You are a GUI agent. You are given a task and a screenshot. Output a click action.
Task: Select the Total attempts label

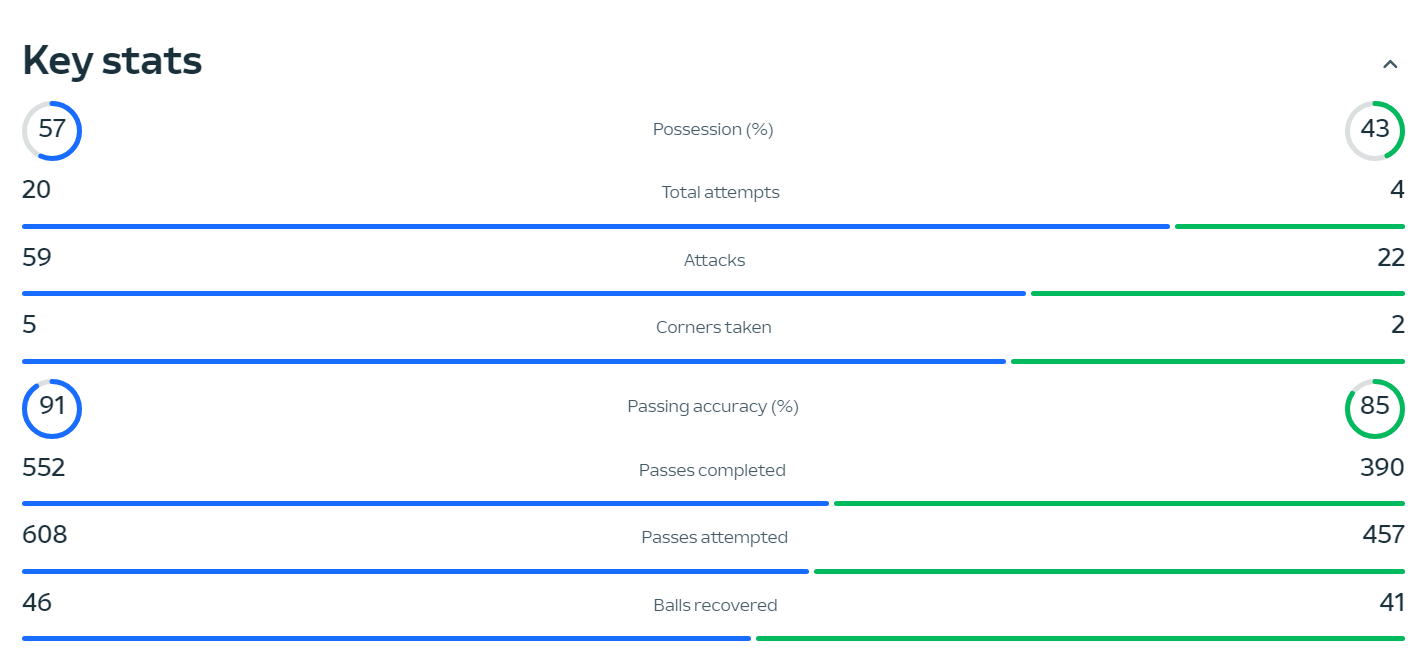pyautogui.click(x=720, y=192)
